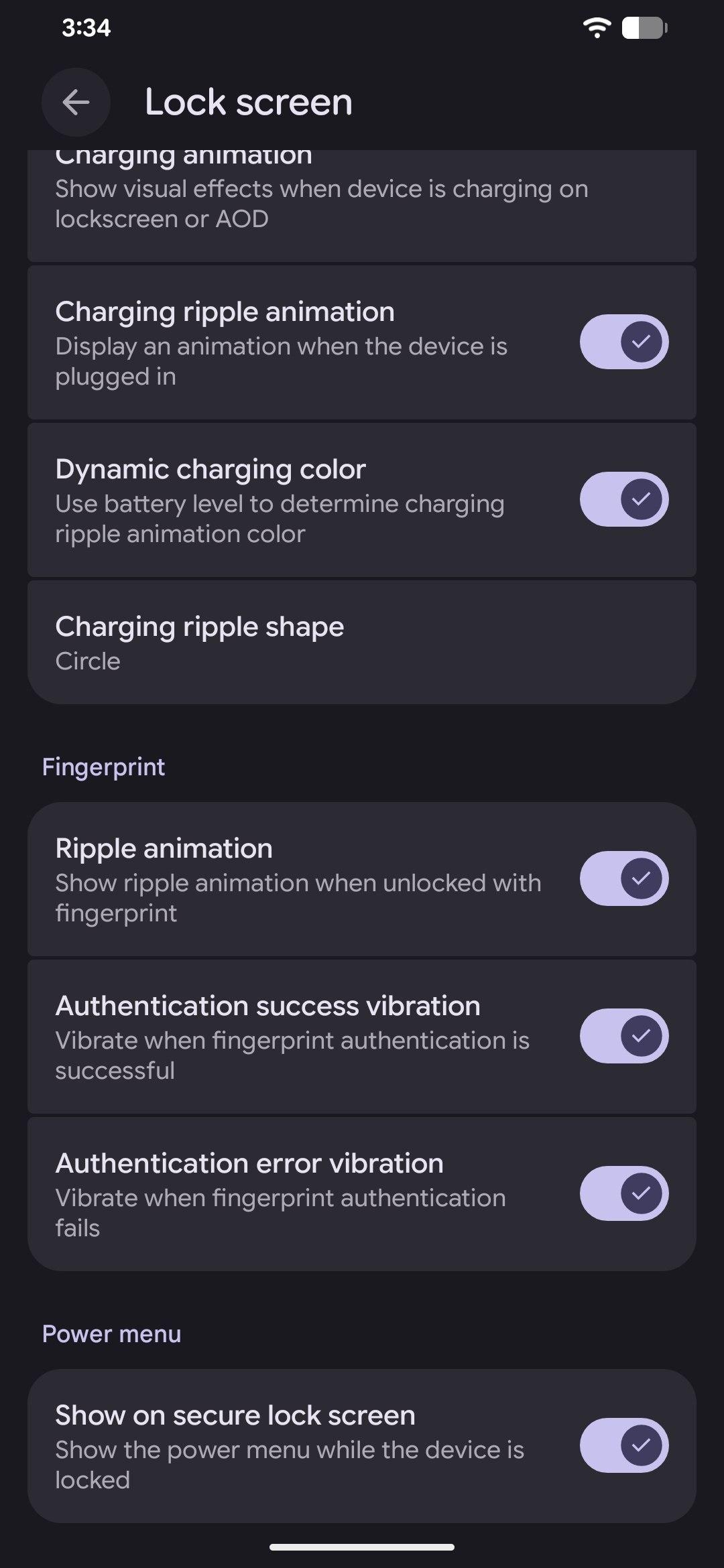Tap the Authentication error vibration description
Image resolution: width=724 pixels, height=1568 pixels.
pos(280,1212)
